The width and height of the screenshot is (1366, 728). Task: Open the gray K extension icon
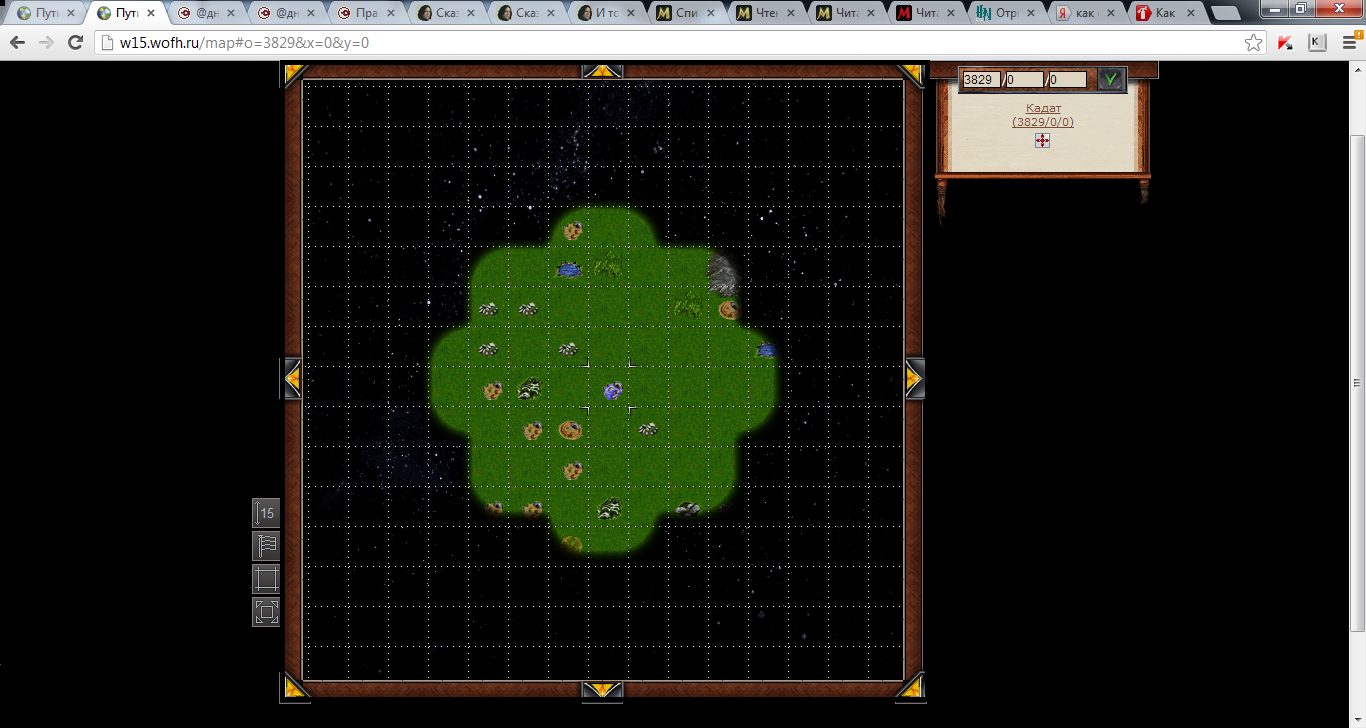1317,43
